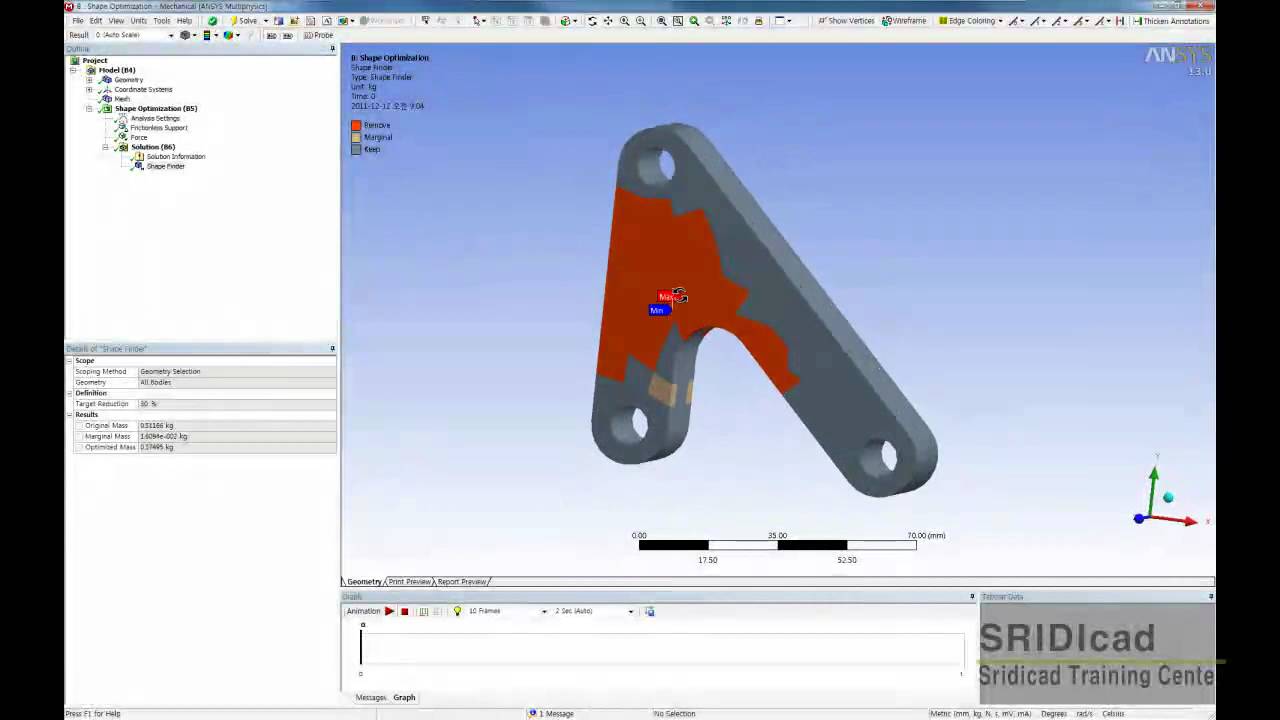Screen dimensions: 1280x720
Task: Switch to the Report Preview tab
Action: pyautogui.click(x=461, y=581)
